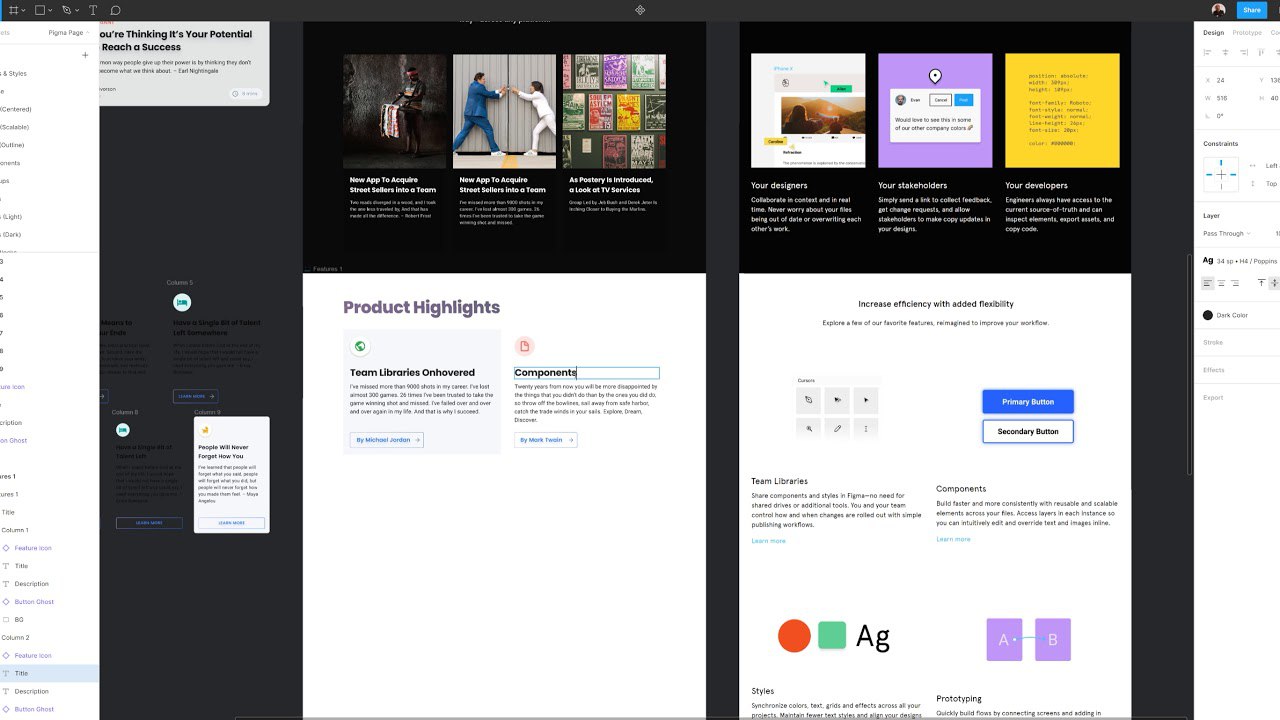The image size is (1280, 720).
Task: Select the BG layer
Action: point(49,620)
